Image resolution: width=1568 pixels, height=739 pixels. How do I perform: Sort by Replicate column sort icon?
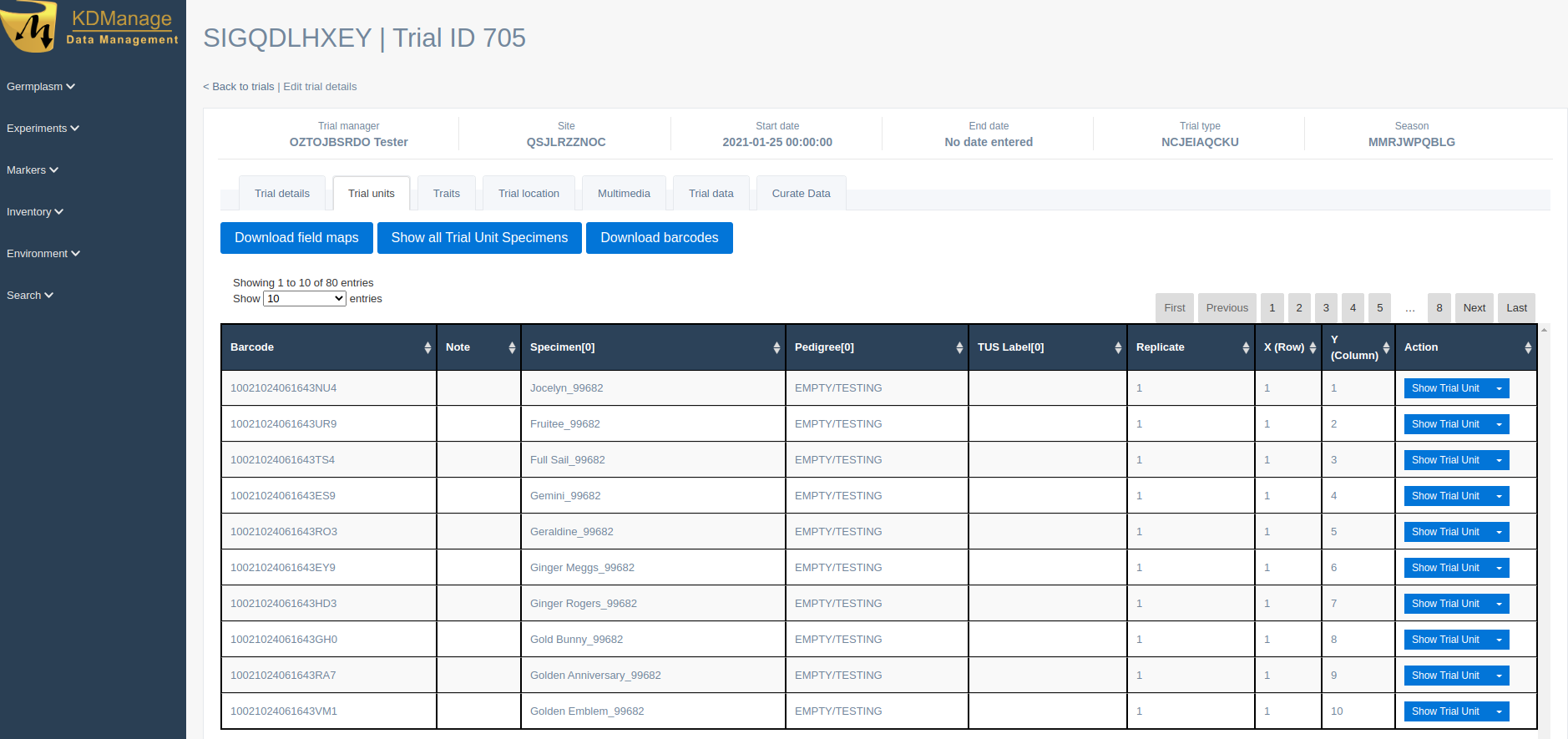click(x=1246, y=347)
